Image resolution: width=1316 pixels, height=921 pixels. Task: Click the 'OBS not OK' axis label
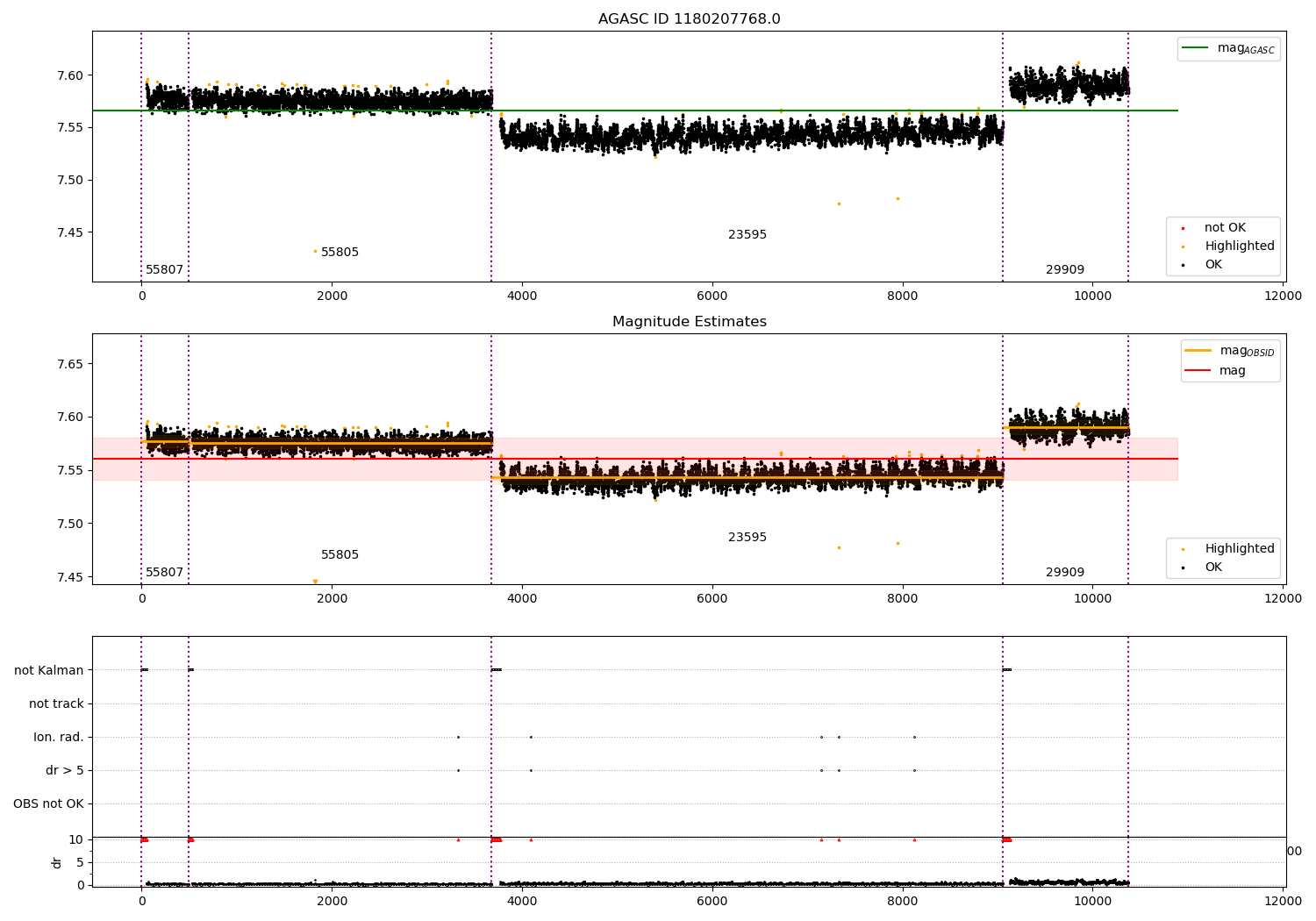click(x=48, y=803)
